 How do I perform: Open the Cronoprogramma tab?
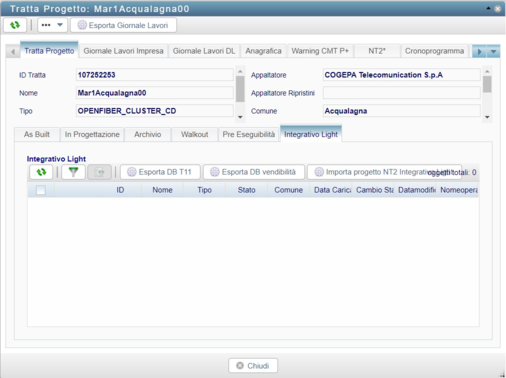(x=434, y=51)
